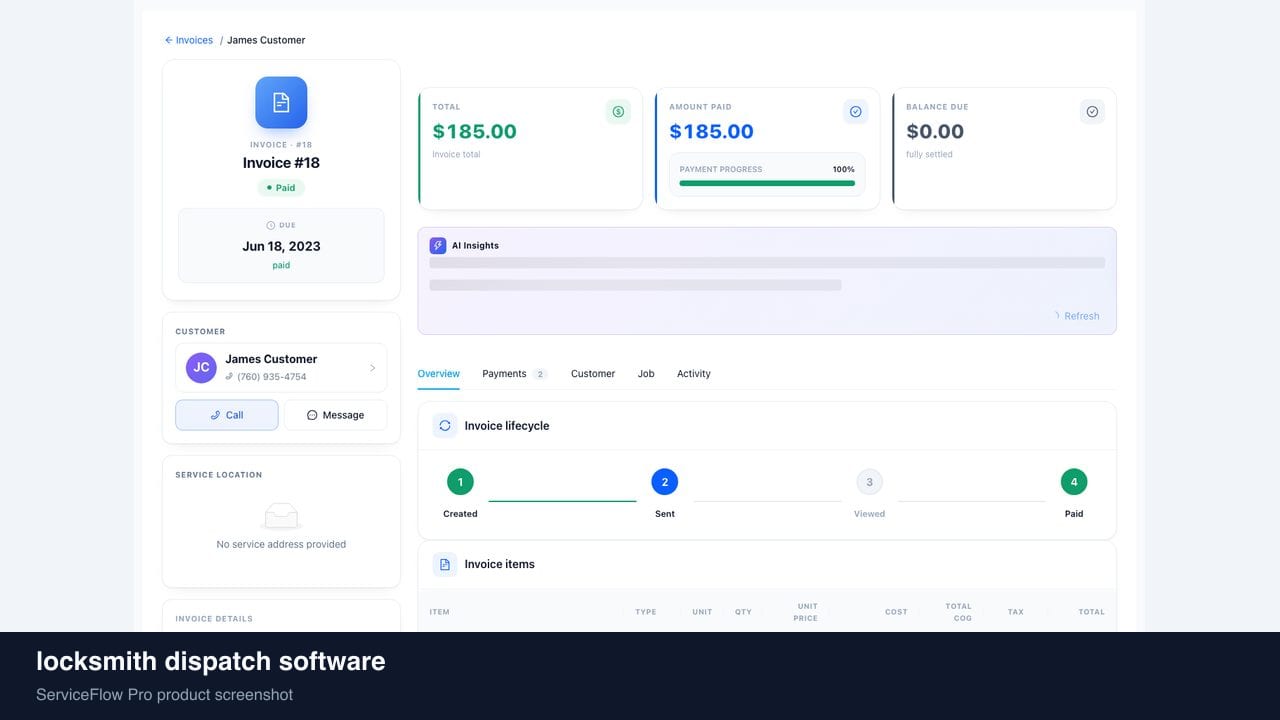Click lifecycle step 2 Sent
This screenshot has height=720, width=1280.
tap(665, 482)
